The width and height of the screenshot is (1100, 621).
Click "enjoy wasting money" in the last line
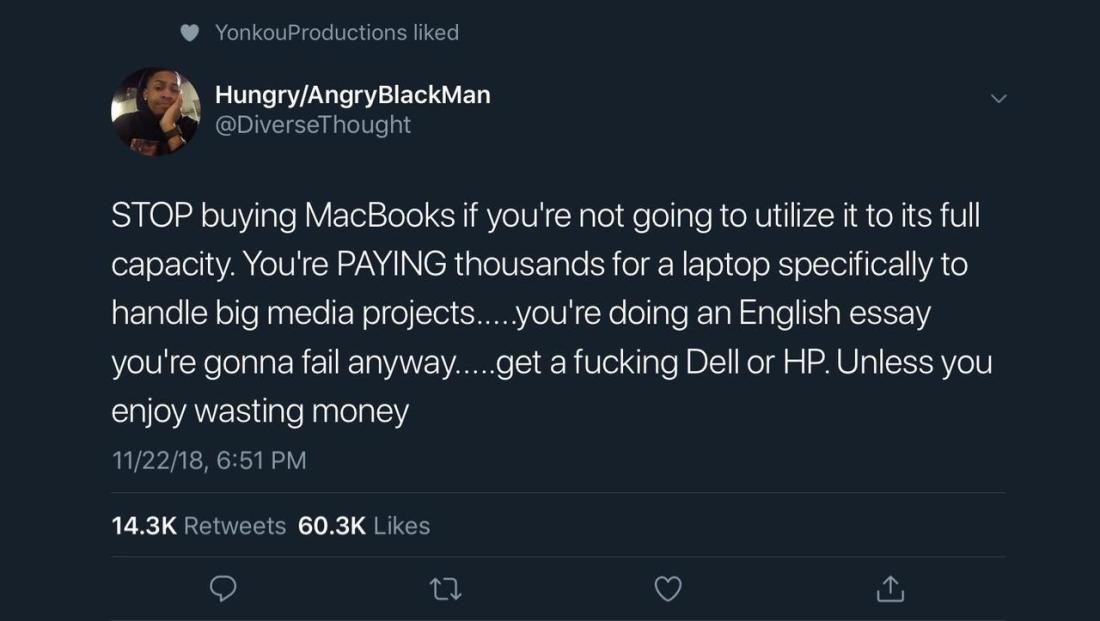(x=260, y=410)
